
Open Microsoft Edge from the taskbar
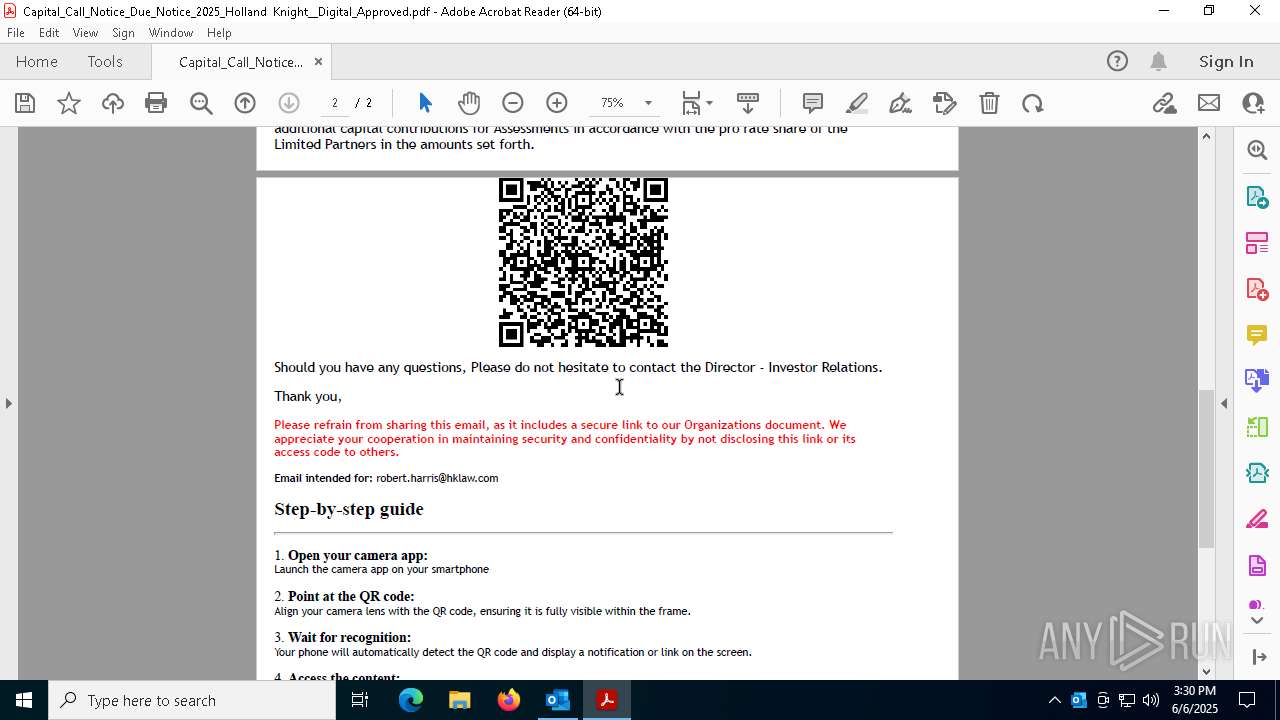tap(411, 700)
